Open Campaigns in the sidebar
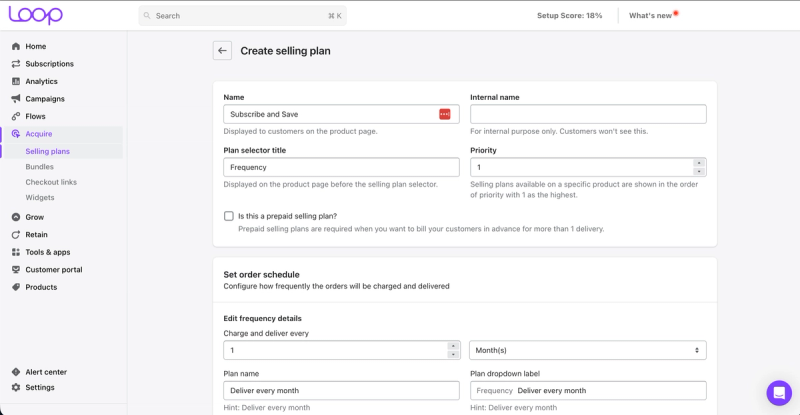The width and height of the screenshot is (800, 415). (x=45, y=99)
